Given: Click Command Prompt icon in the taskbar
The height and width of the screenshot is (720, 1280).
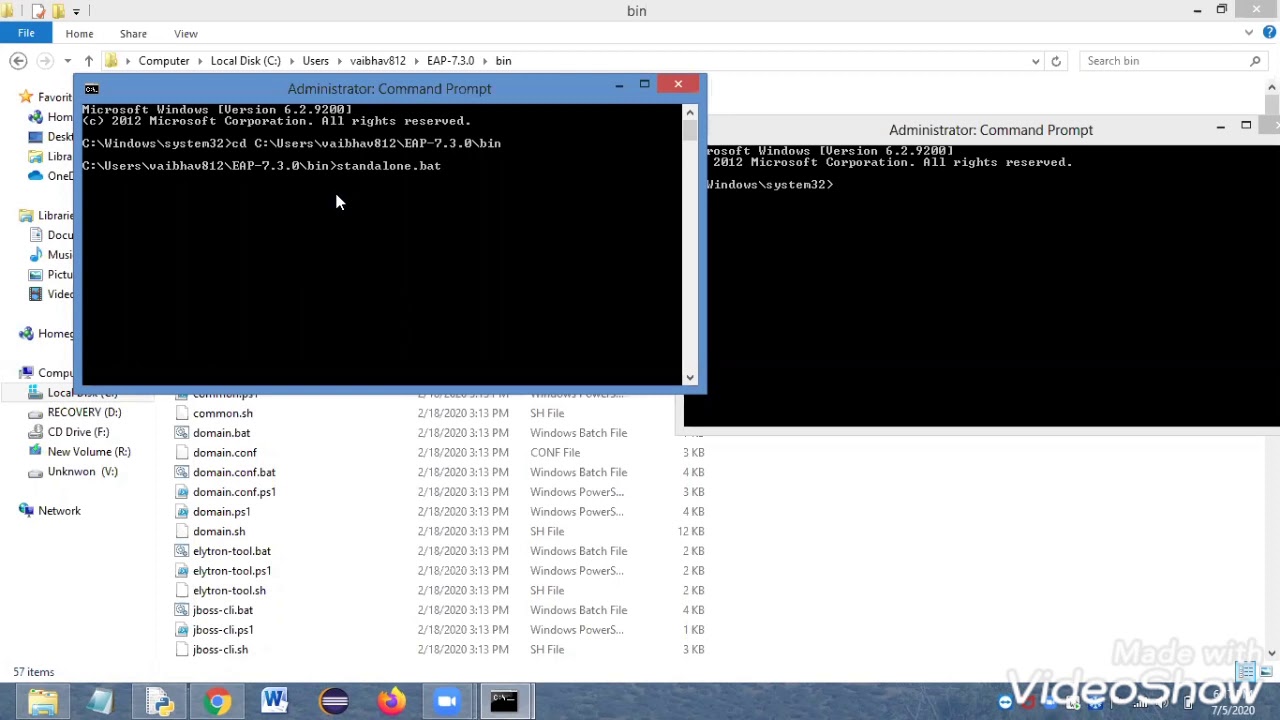Looking at the screenshot, I should point(504,701).
